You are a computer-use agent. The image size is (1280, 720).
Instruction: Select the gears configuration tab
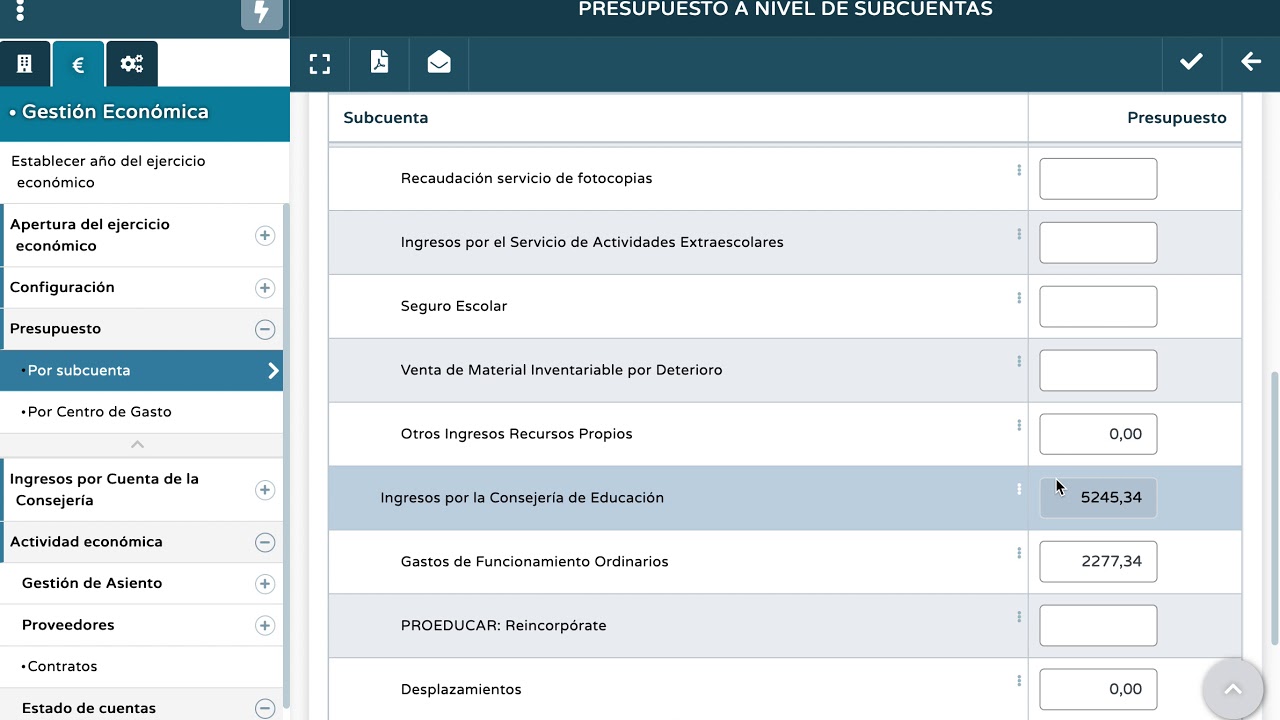pos(132,64)
